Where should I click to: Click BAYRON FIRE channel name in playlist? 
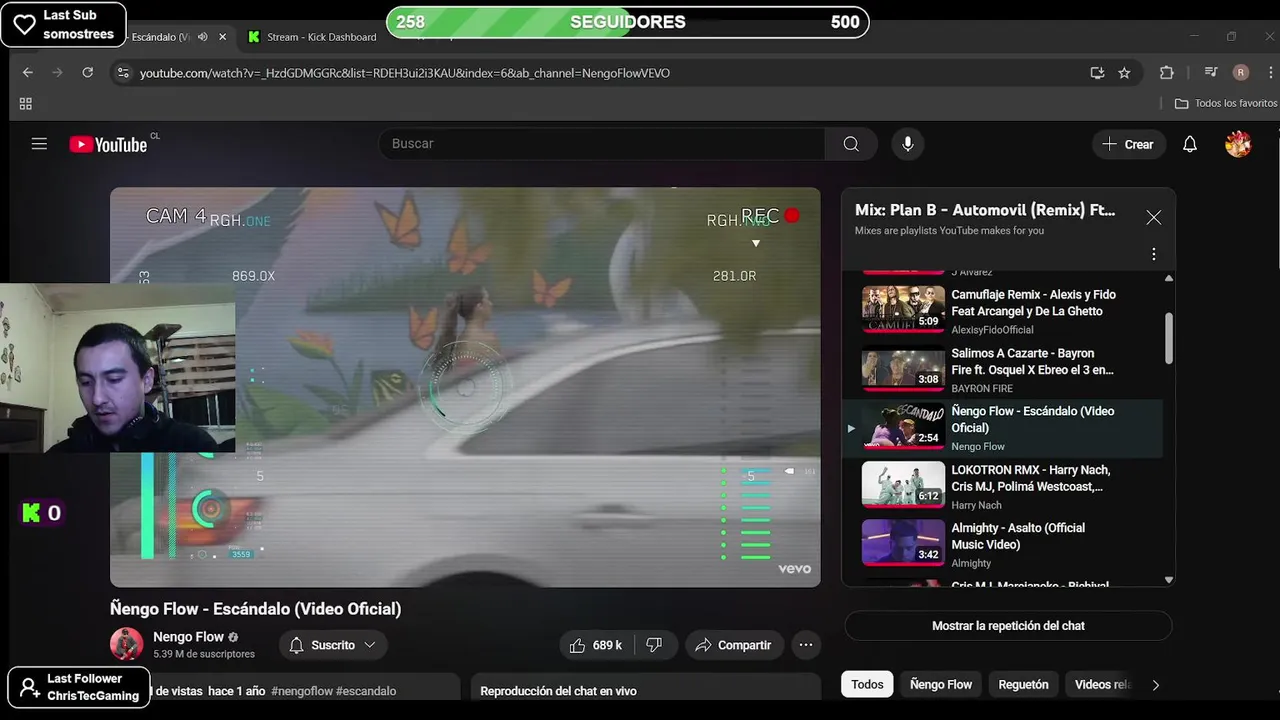(982, 388)
